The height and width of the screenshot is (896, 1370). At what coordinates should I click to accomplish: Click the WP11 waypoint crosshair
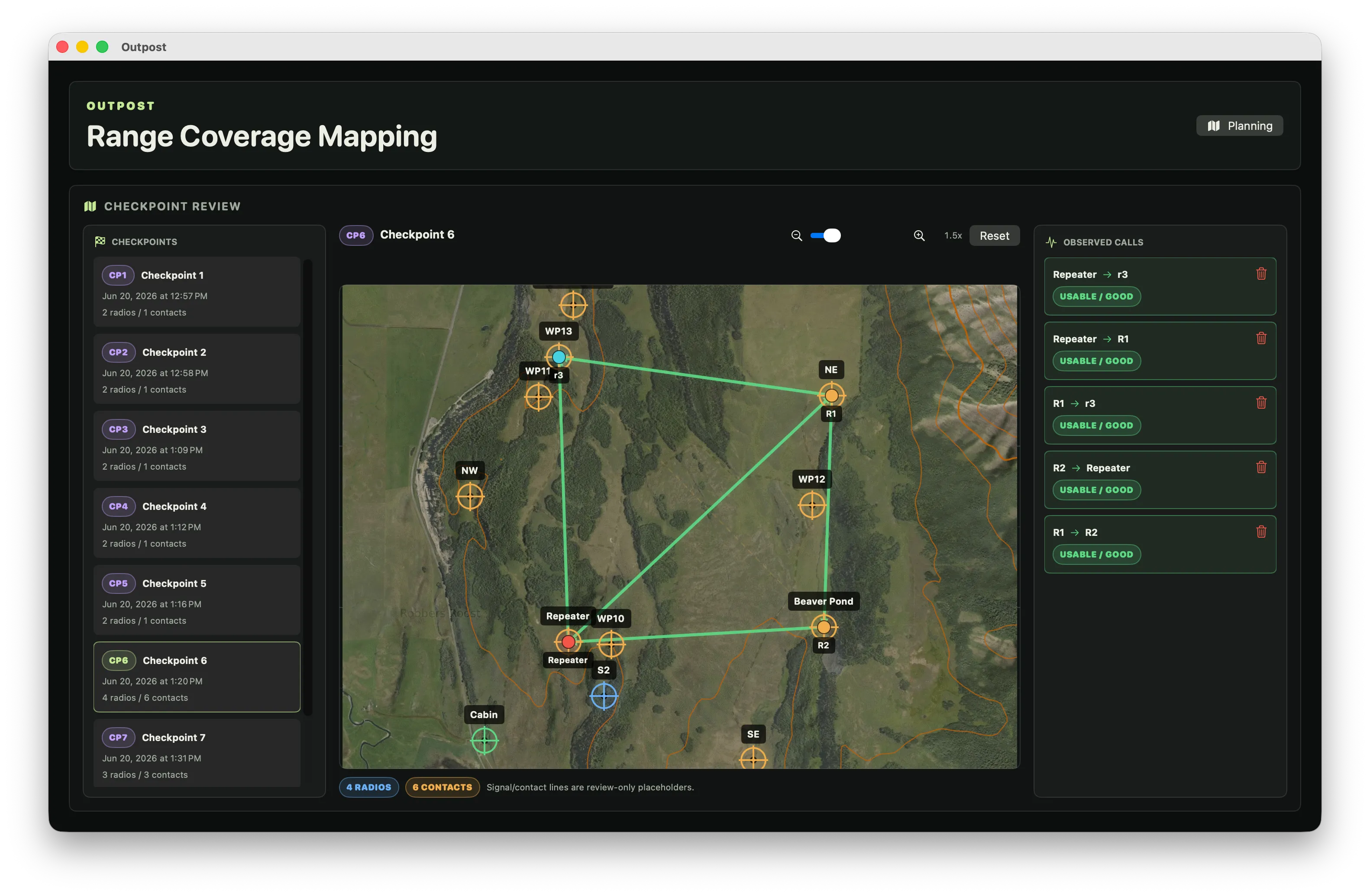coord(538,397)
